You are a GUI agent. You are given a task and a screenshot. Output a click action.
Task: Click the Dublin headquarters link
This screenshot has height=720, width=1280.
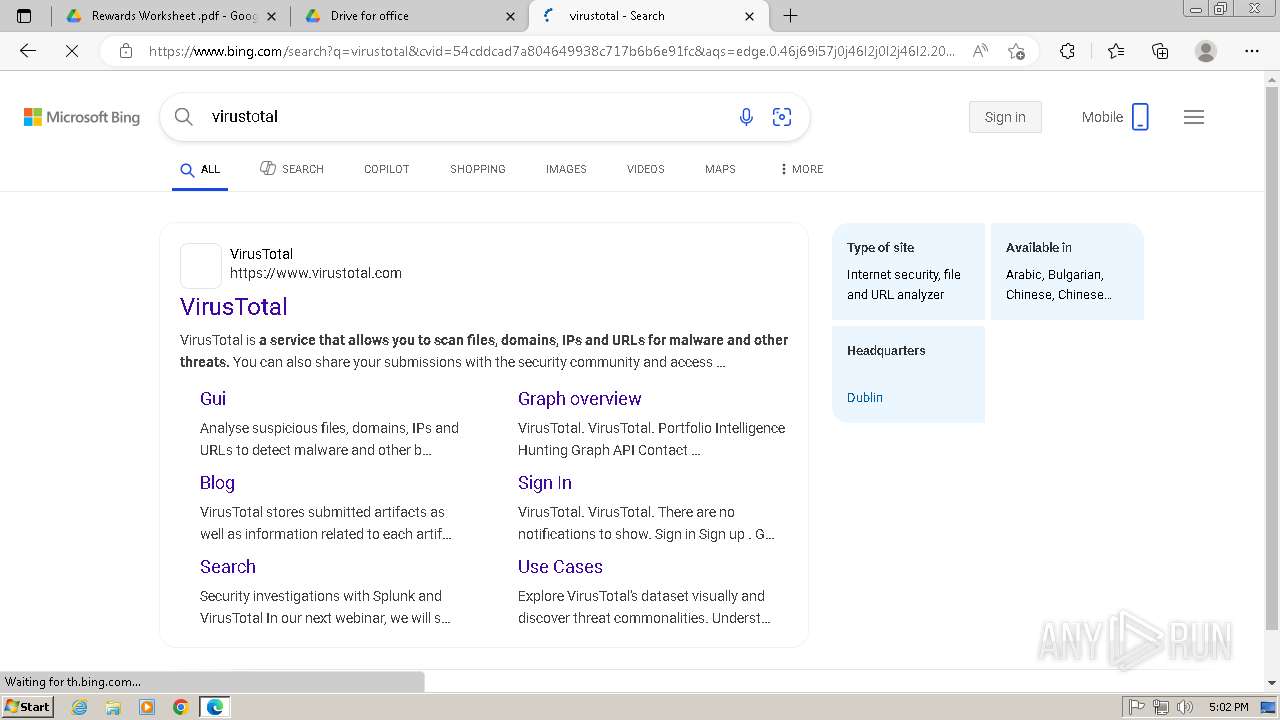[865, 397]
